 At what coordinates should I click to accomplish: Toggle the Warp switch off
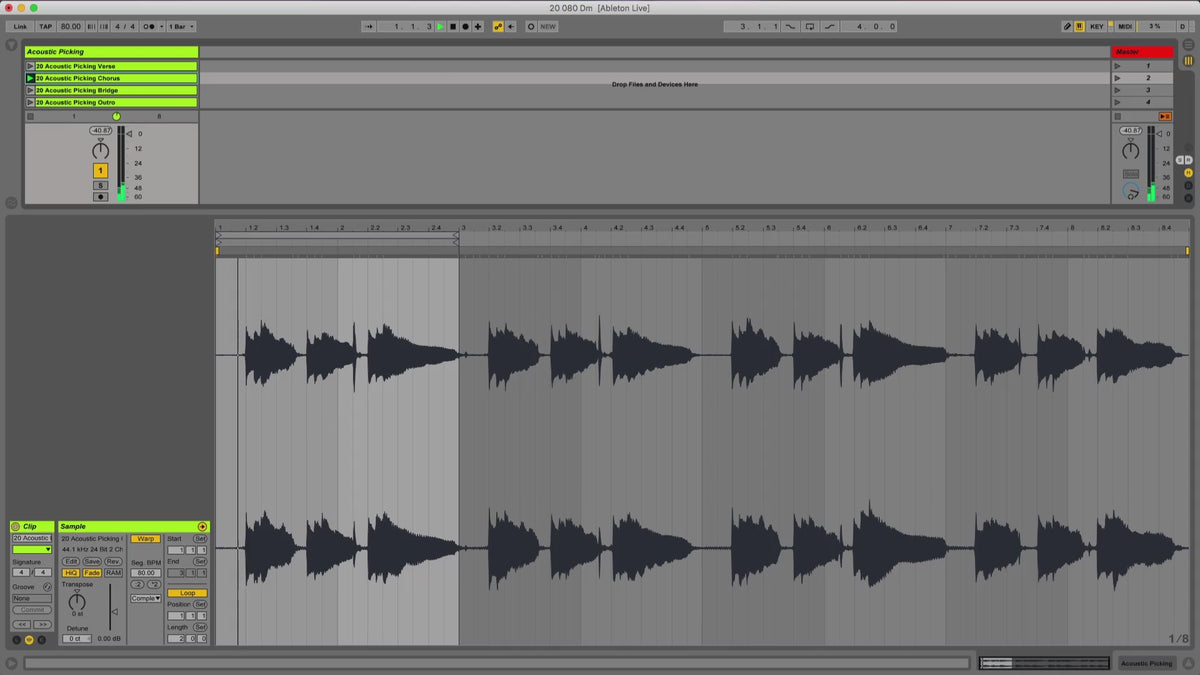pyautogui.click(x=145, y=539)
